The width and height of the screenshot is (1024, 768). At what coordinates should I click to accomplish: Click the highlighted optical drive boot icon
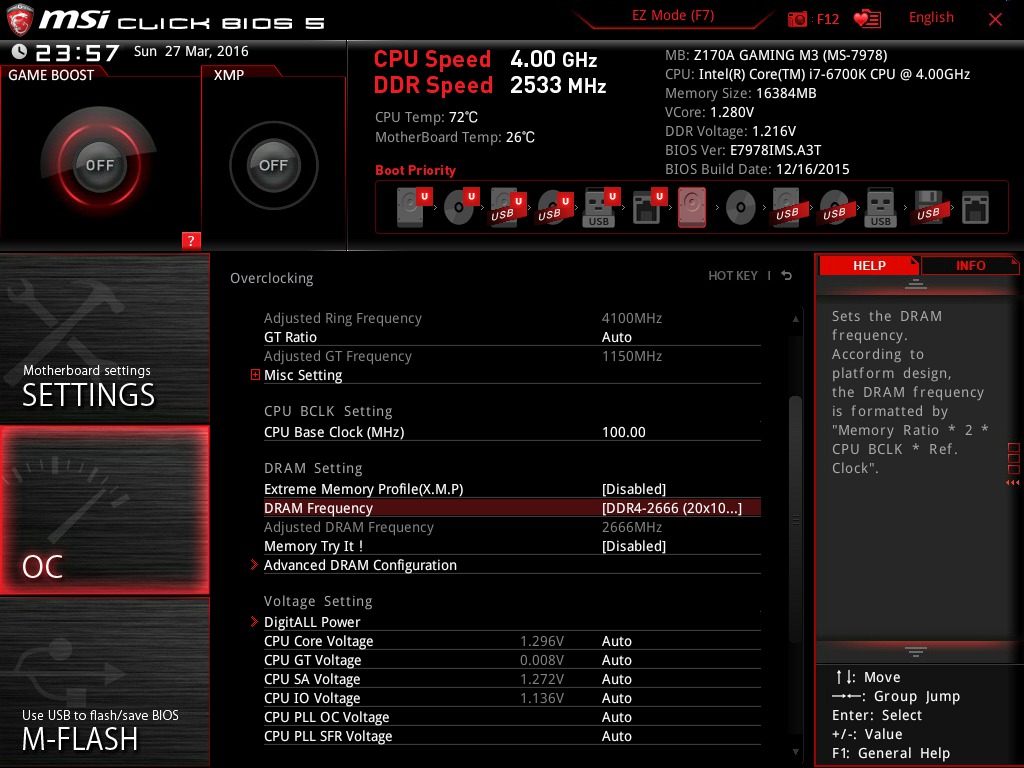click(x=692, y=207)
